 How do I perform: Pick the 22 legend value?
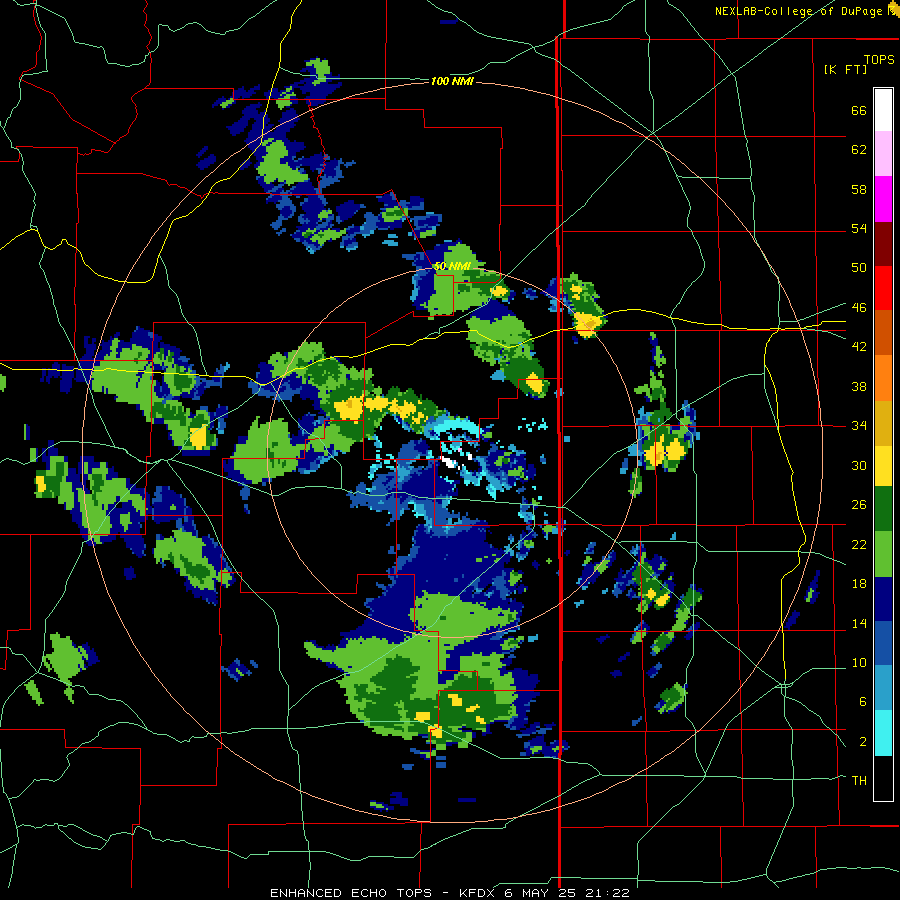[859, 544]
